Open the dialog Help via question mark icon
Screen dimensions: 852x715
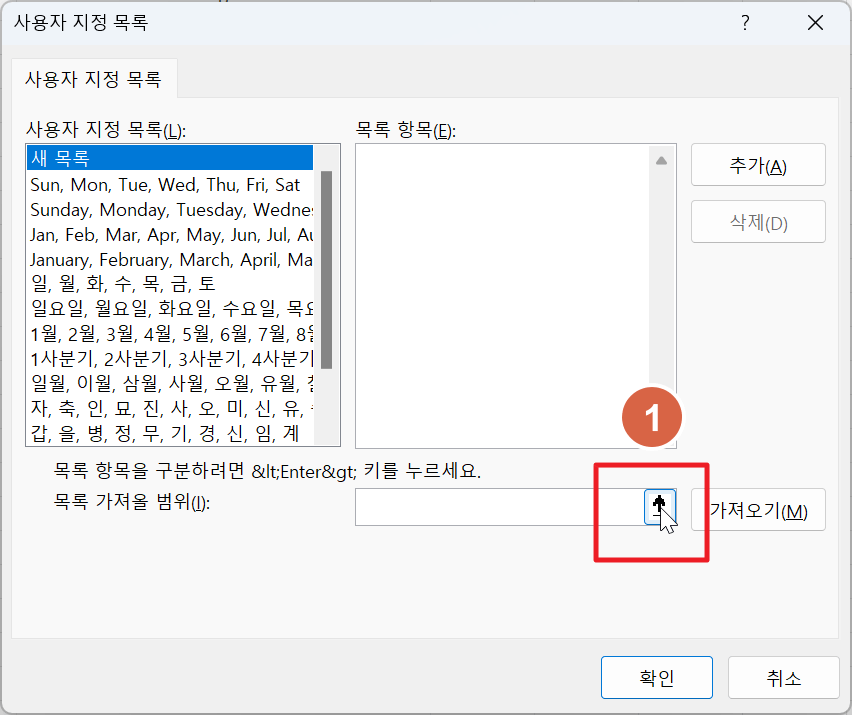click(x=745, y=22)
